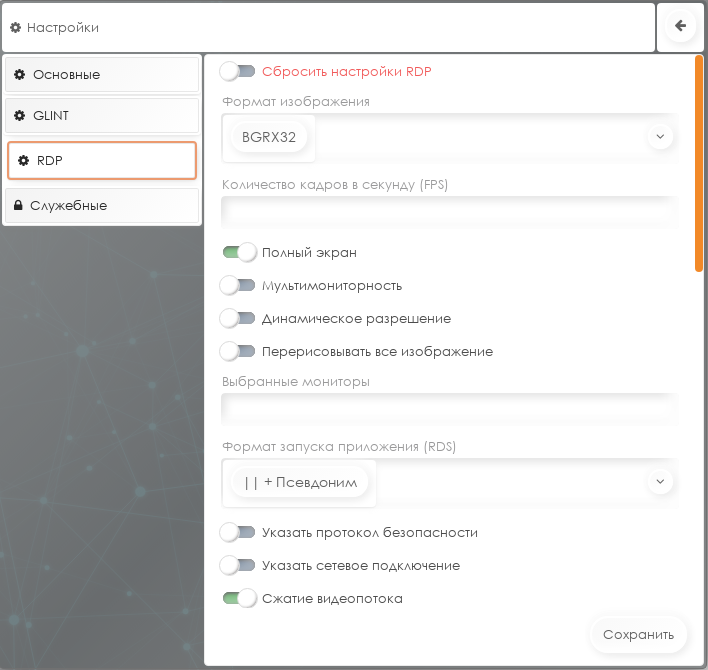This screenshot has width=708, height=670.
Task: Open Формат запуска приложения dropdown chevron
Action: [659, 482]
